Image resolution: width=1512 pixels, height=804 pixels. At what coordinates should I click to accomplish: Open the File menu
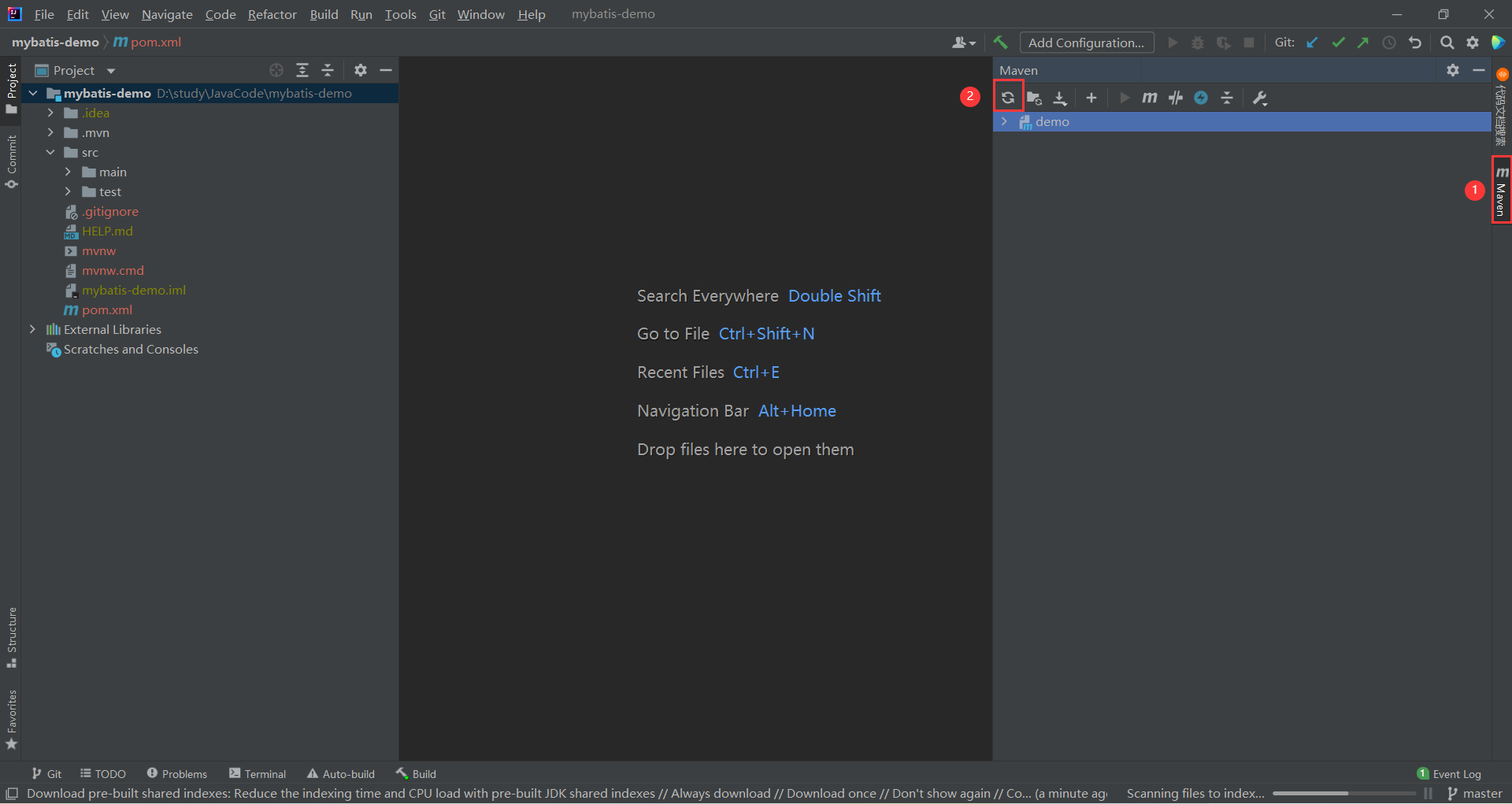coord(44,14)
